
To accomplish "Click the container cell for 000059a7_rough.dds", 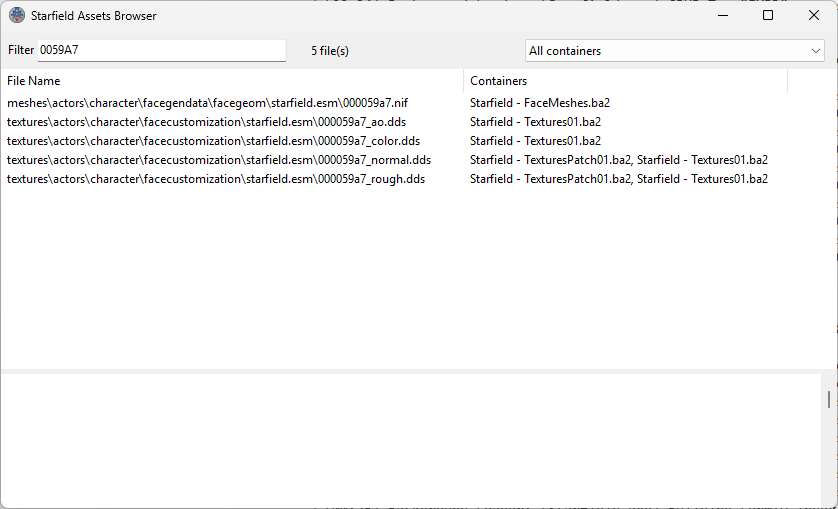I will point(618,179).
